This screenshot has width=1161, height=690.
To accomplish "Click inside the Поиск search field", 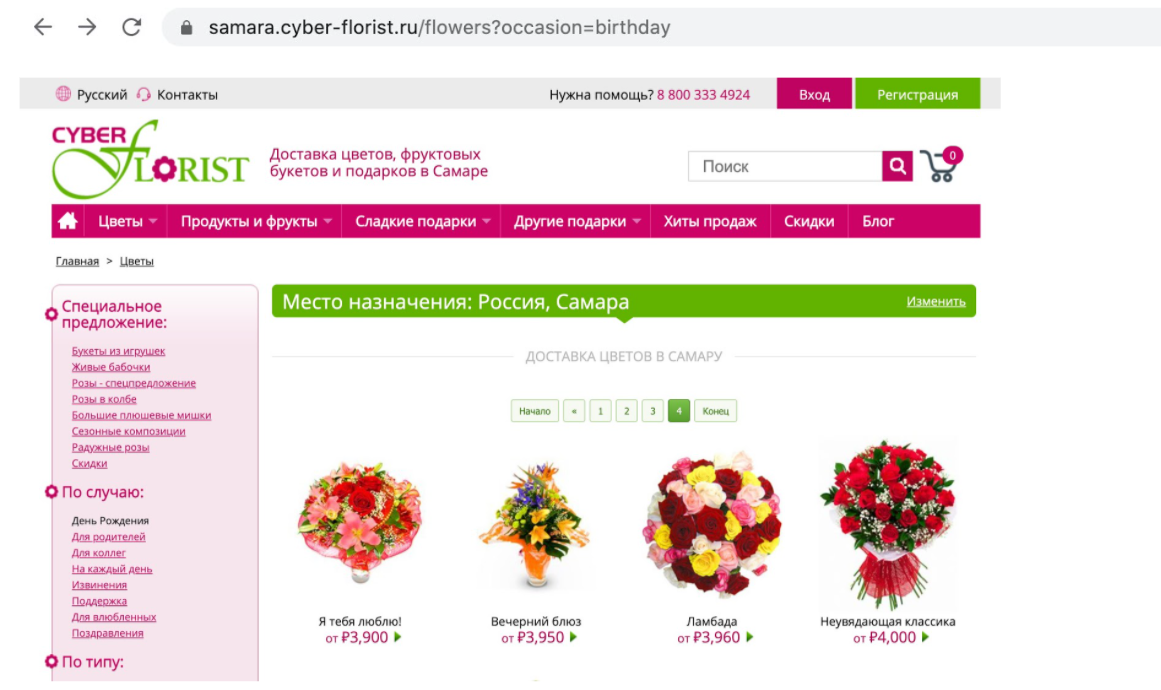I will pos(784,166).
